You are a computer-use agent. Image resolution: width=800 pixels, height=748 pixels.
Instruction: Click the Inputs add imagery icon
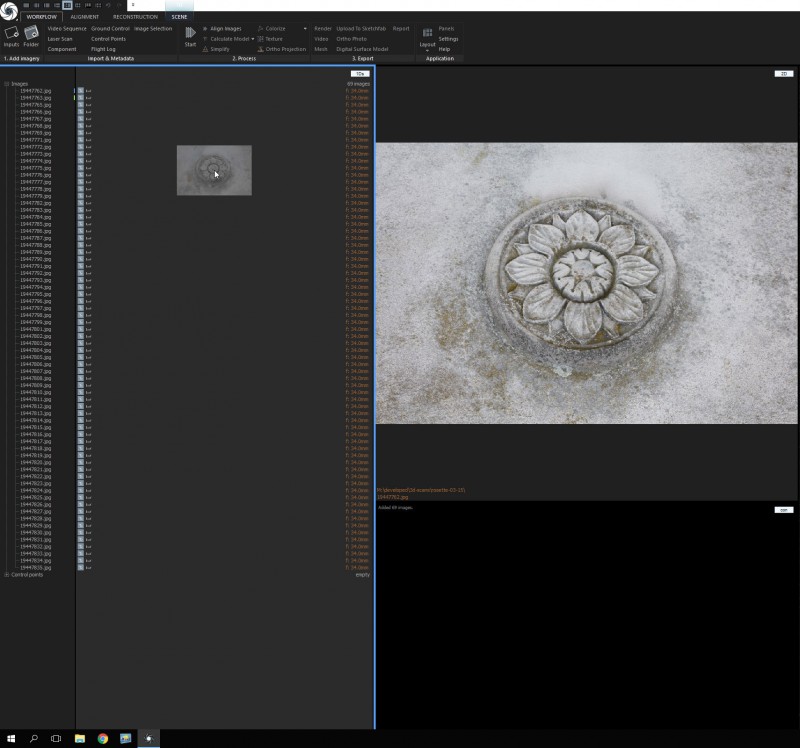(x=11, y=34)
